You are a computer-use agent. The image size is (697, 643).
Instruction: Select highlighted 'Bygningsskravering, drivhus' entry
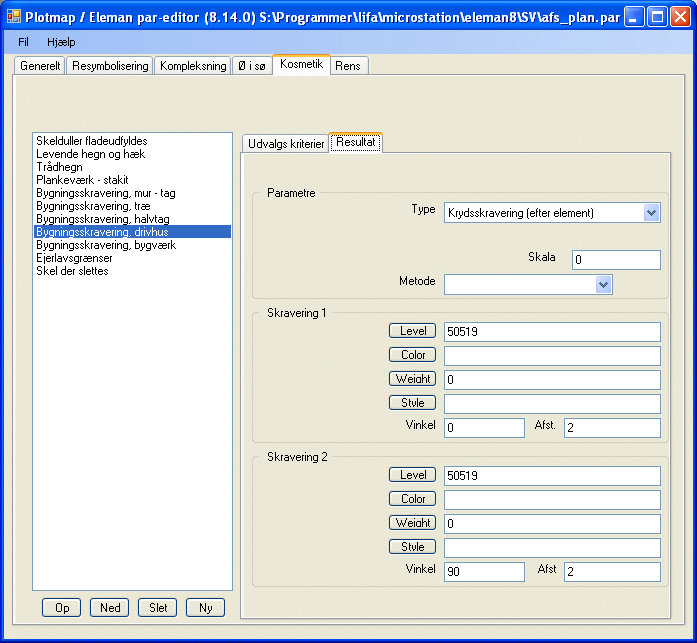click(132, 232)
